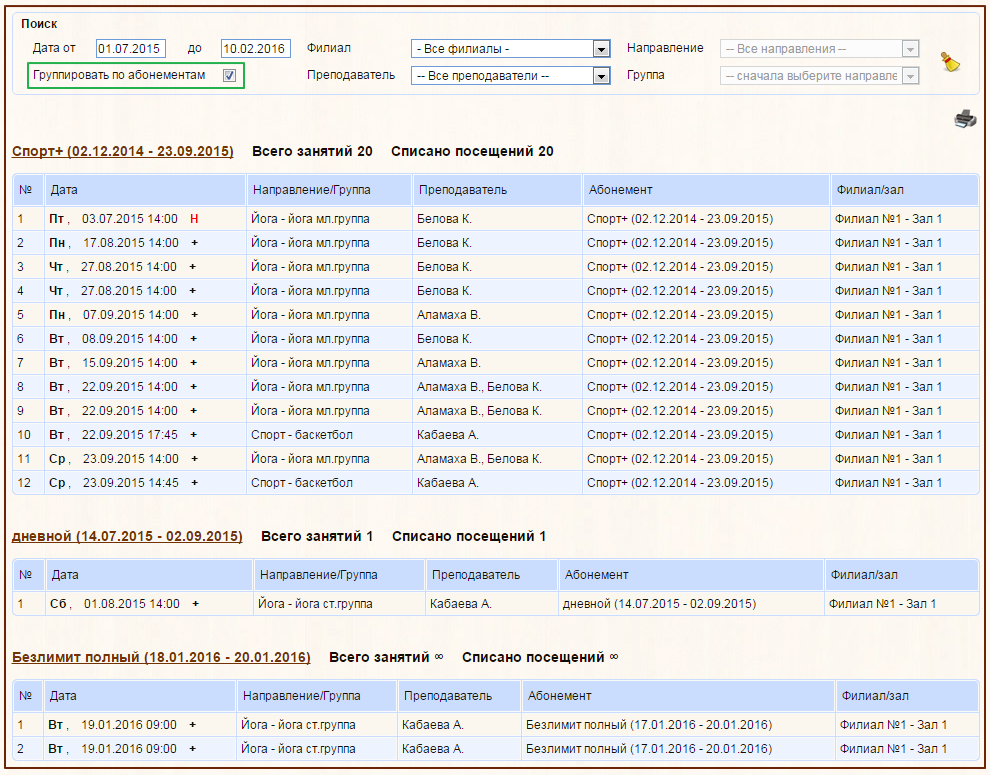Click the 'до' date field with 10.02.2016

click(256, 49)
